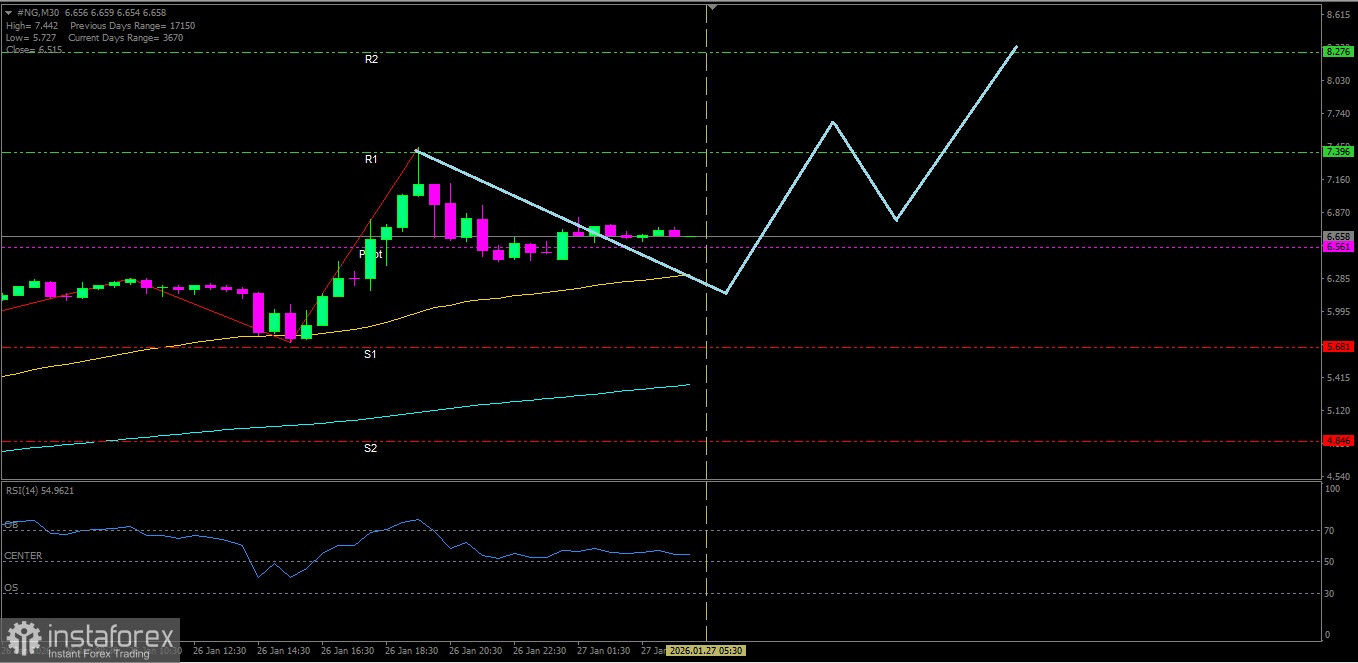Select the current price 6.658 label
Image resolution: width=1358 pixels, height=663 pixels.
[x=1337, y=236]
